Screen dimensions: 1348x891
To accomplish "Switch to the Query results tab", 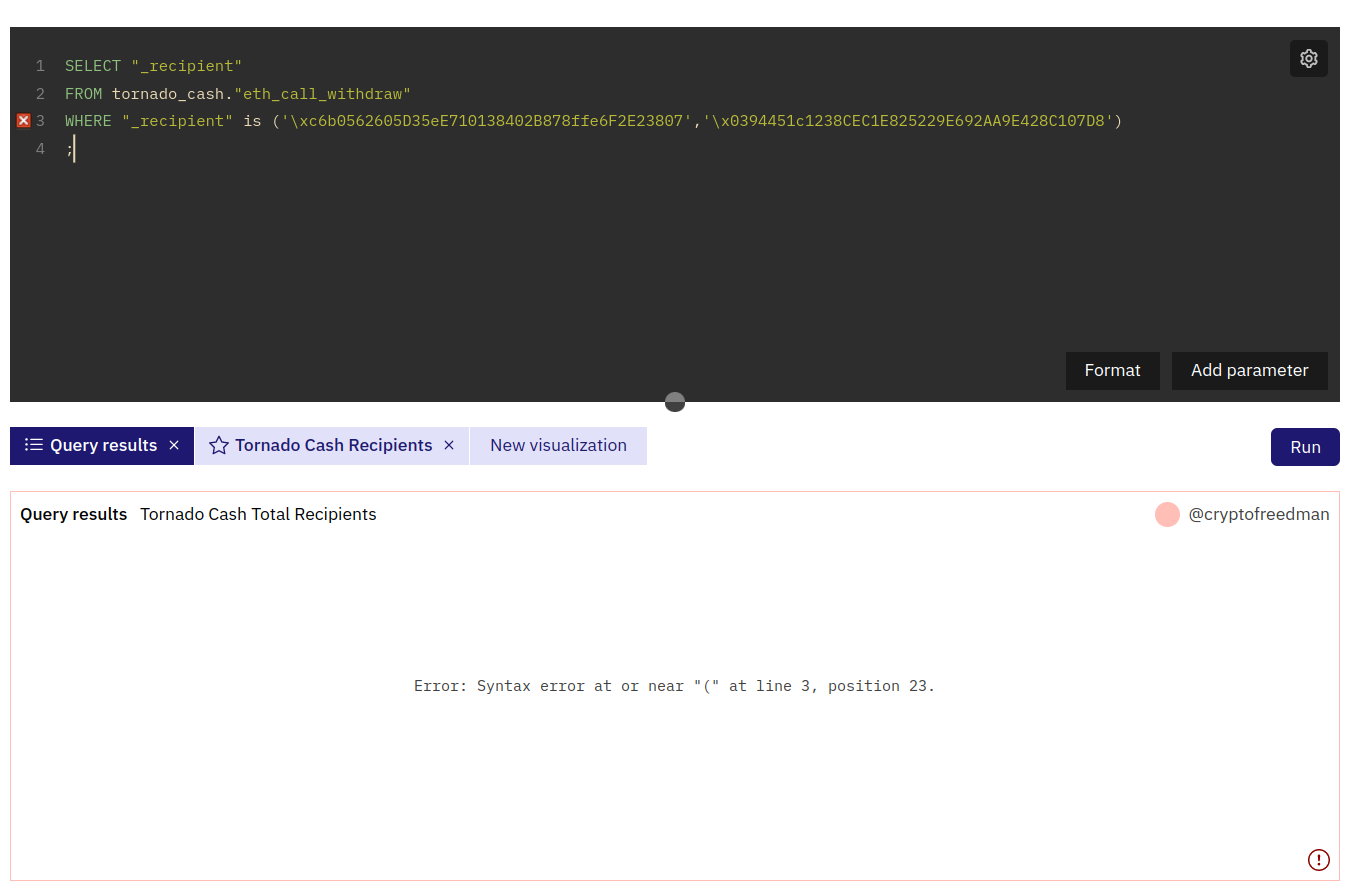I will pyautogui.click(x=102, y=446).
